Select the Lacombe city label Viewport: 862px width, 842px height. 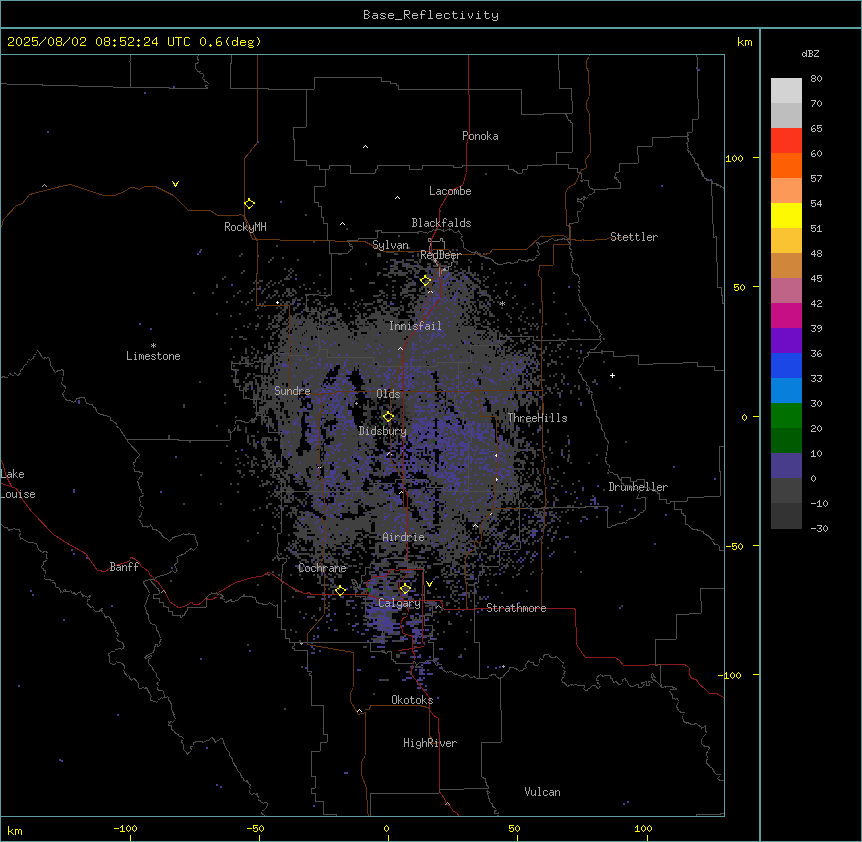450,191
